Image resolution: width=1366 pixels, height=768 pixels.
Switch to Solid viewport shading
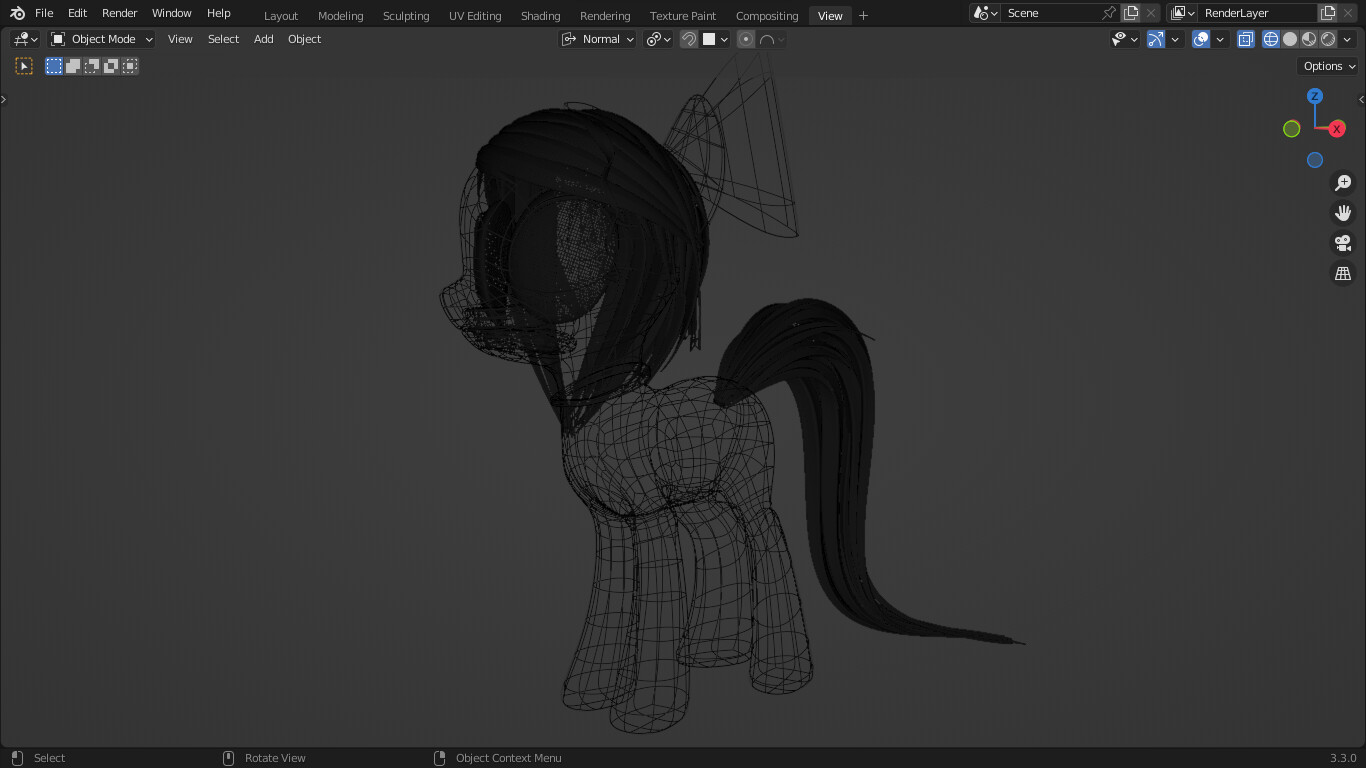click(x=1290, y=39)
